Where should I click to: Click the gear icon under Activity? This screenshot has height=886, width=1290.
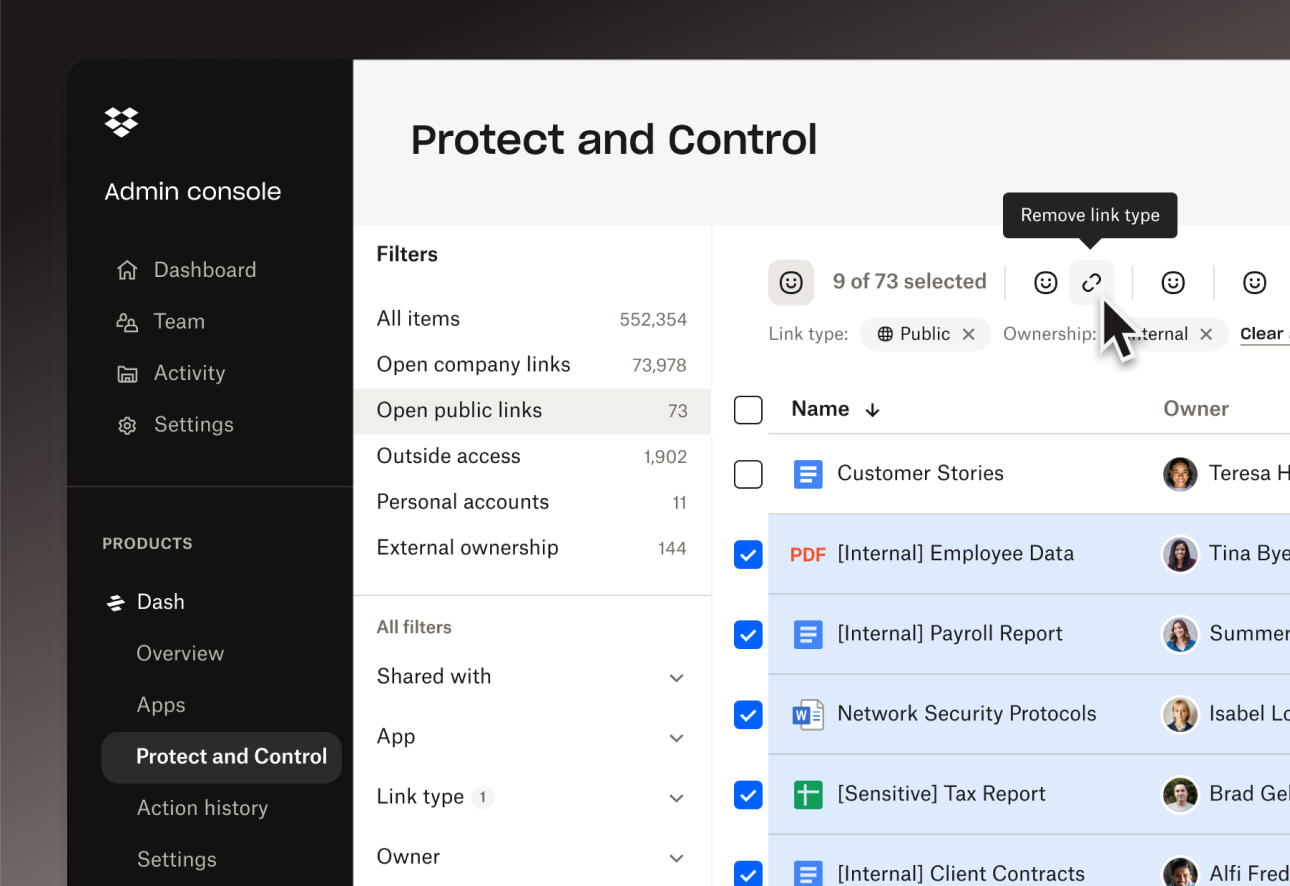point(127,425)
